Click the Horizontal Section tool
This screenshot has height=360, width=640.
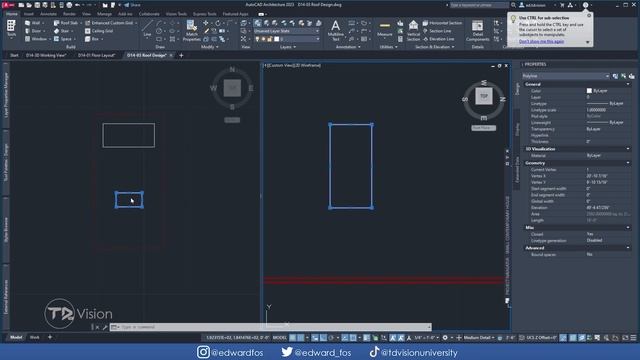pos(442,23)
